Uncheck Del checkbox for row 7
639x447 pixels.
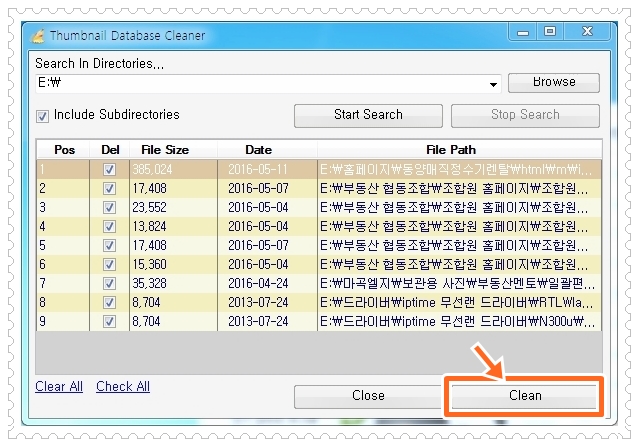(x=109, y=283)
